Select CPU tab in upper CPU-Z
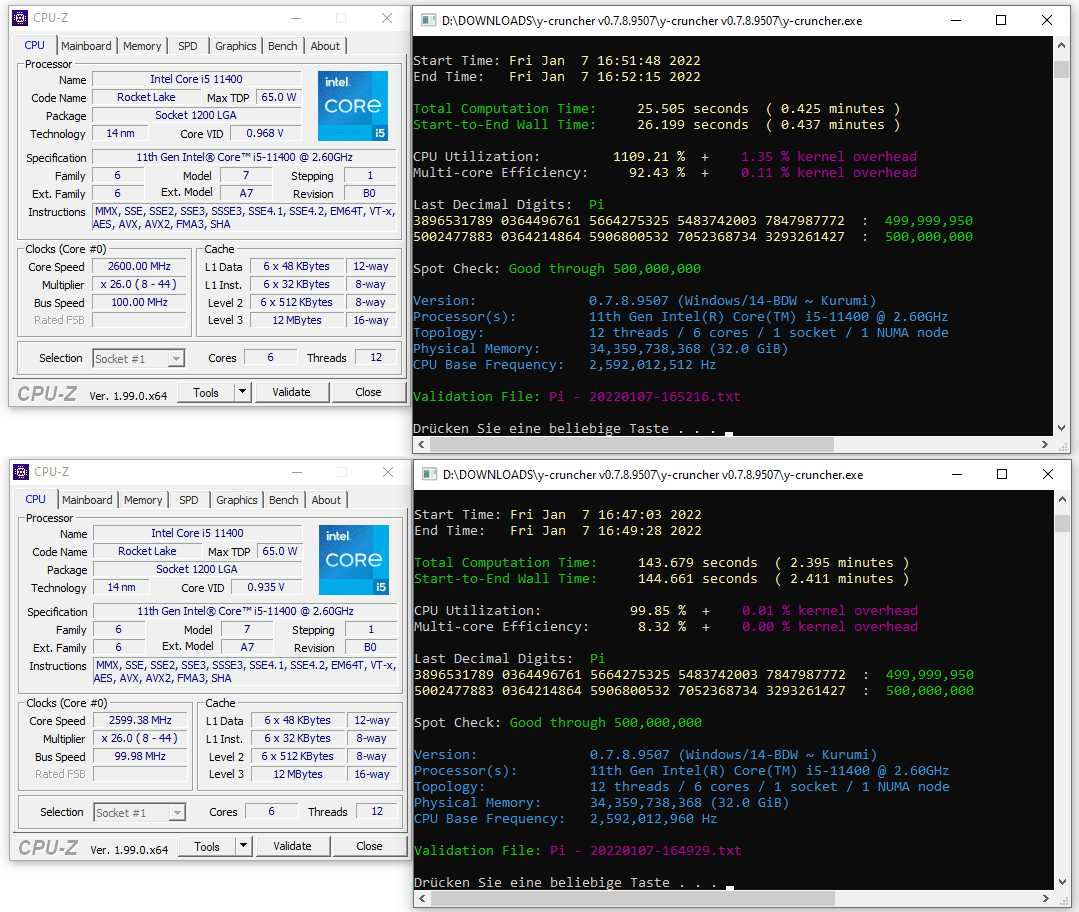This screenshot has width=1079, height=912. (x=34, y=45)
